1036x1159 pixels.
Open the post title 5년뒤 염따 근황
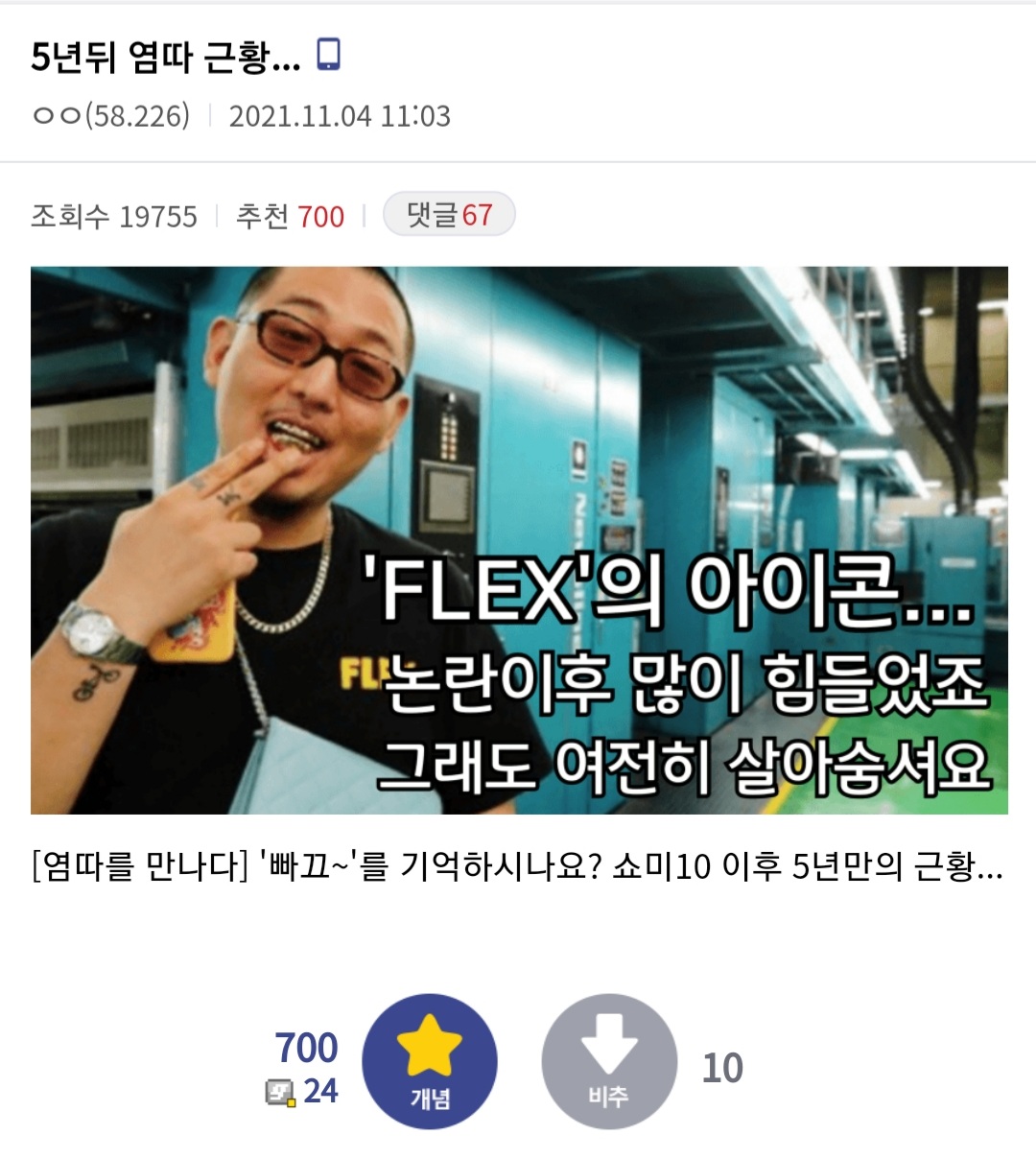click(x=165, y=57)
